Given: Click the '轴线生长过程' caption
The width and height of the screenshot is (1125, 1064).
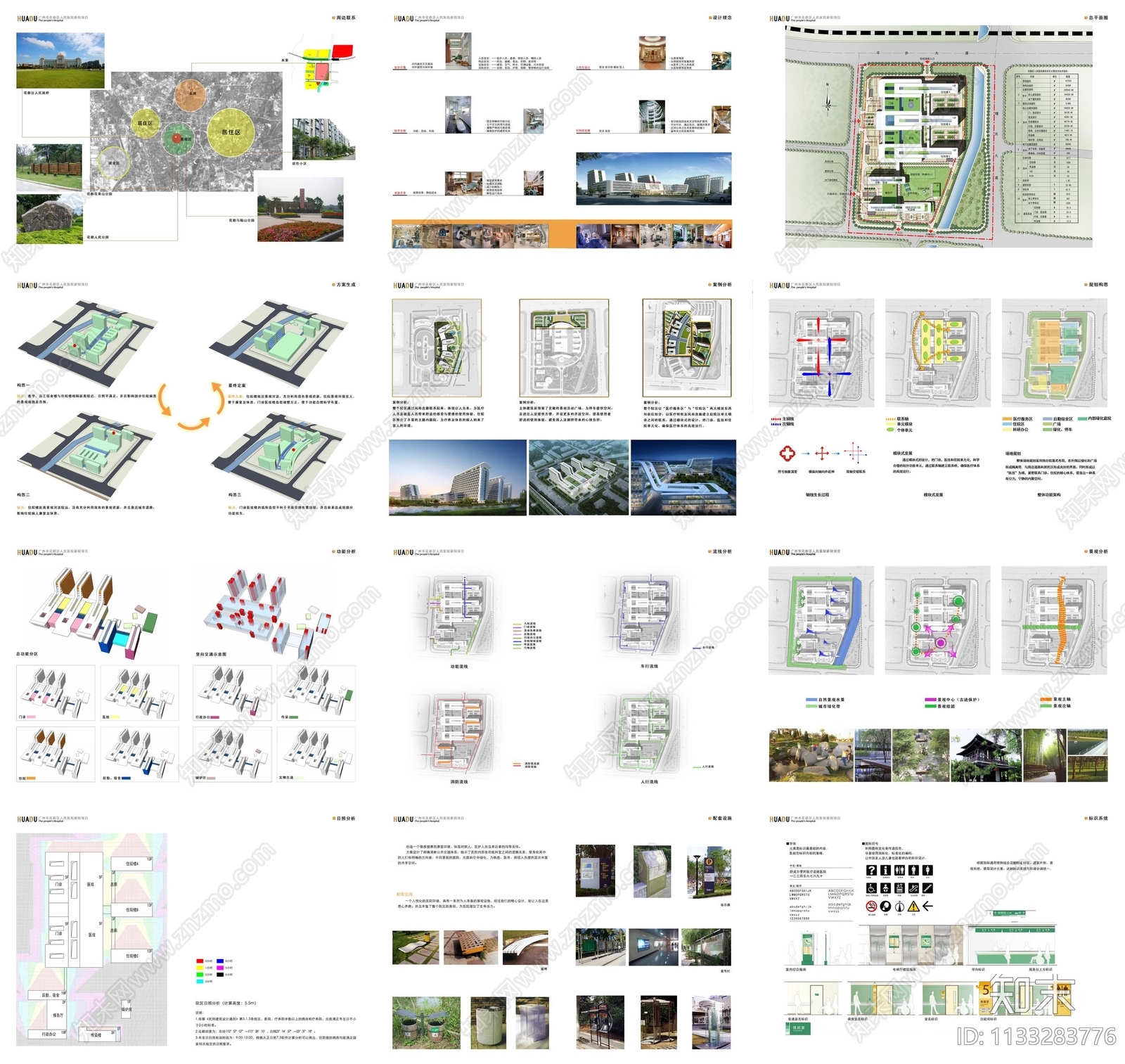Looking at the screenshot, I should (x=817, y=494).
